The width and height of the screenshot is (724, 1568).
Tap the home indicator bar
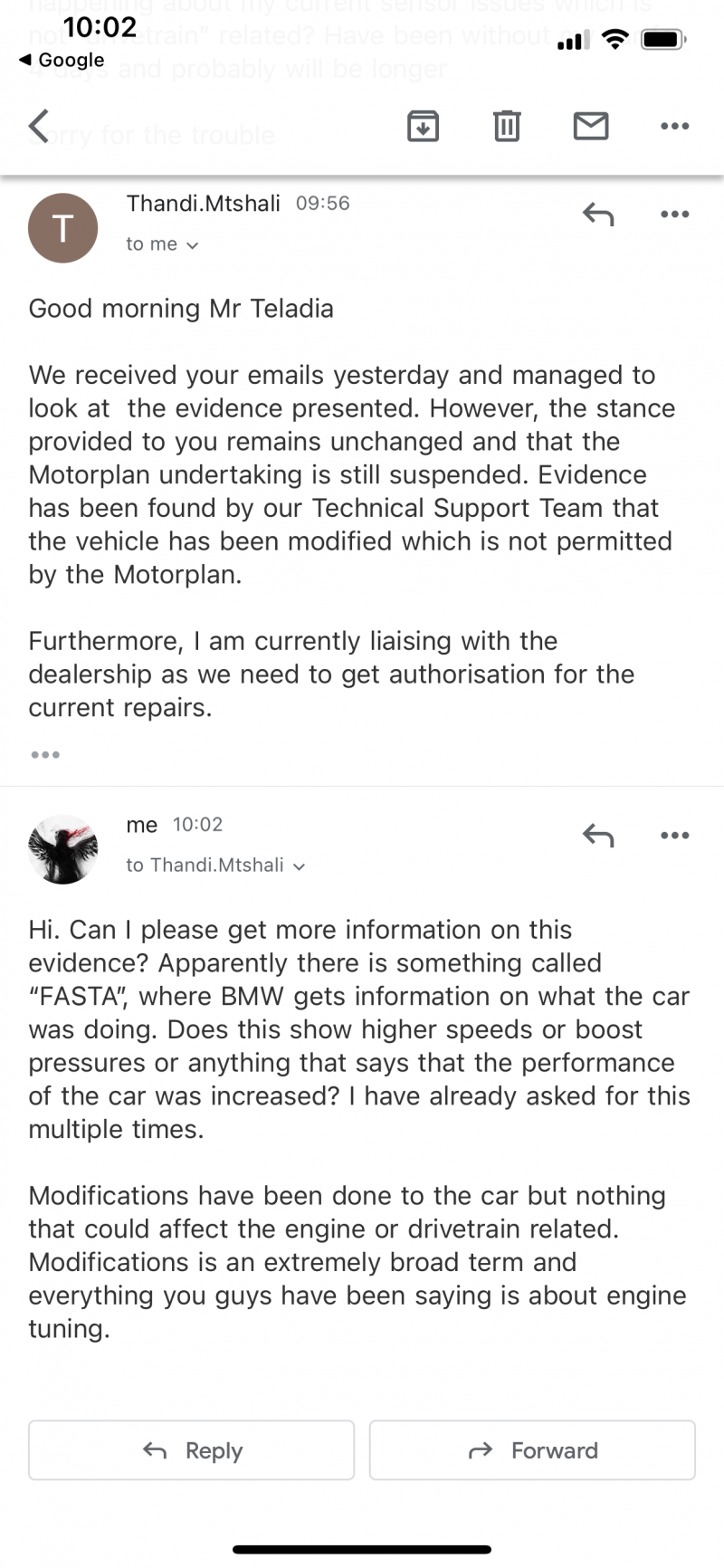pos(362,1550)
